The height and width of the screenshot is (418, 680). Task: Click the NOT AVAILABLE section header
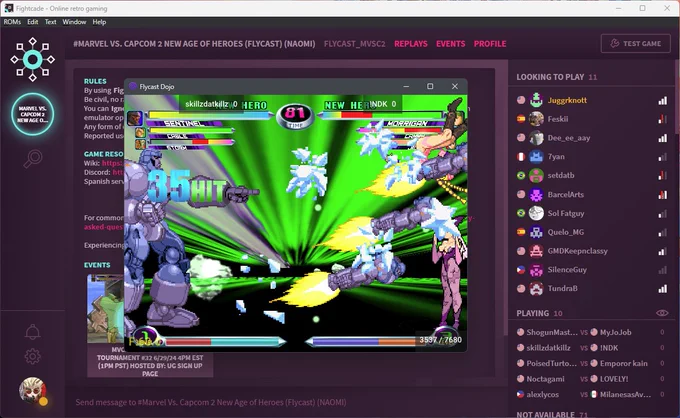(552, 414)
